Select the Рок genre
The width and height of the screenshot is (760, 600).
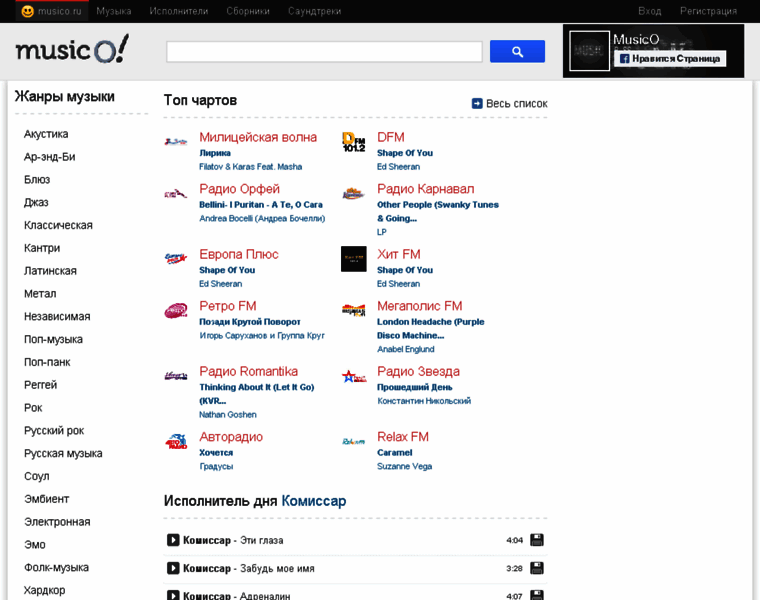pos(33,408)
